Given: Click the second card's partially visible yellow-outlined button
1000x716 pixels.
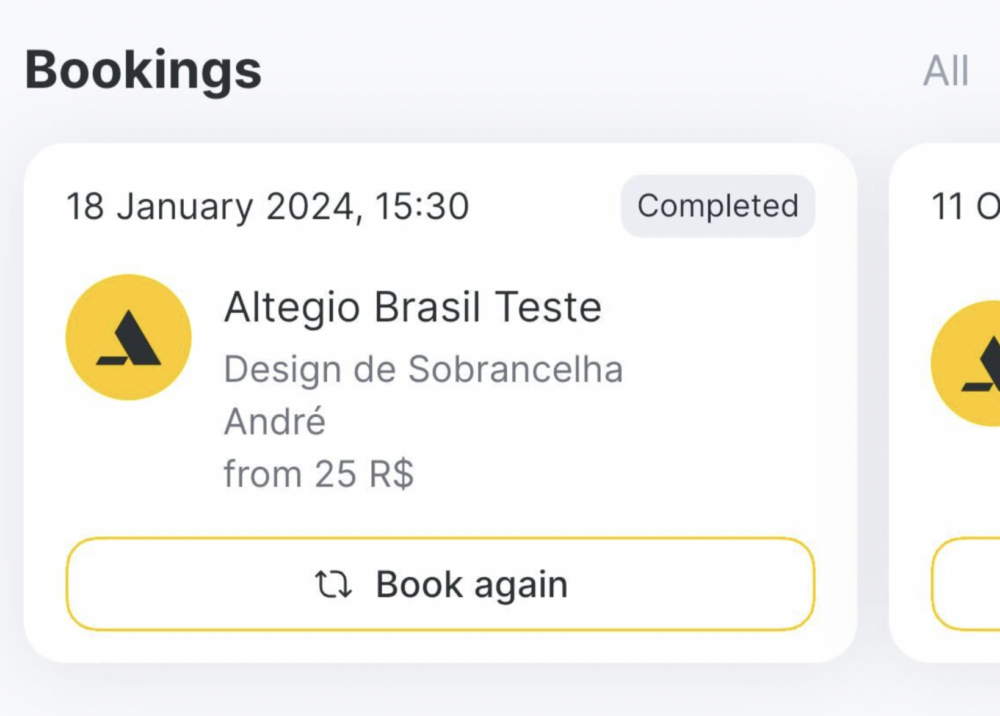Looking at the screenshot, I should [x=966, y=584].
